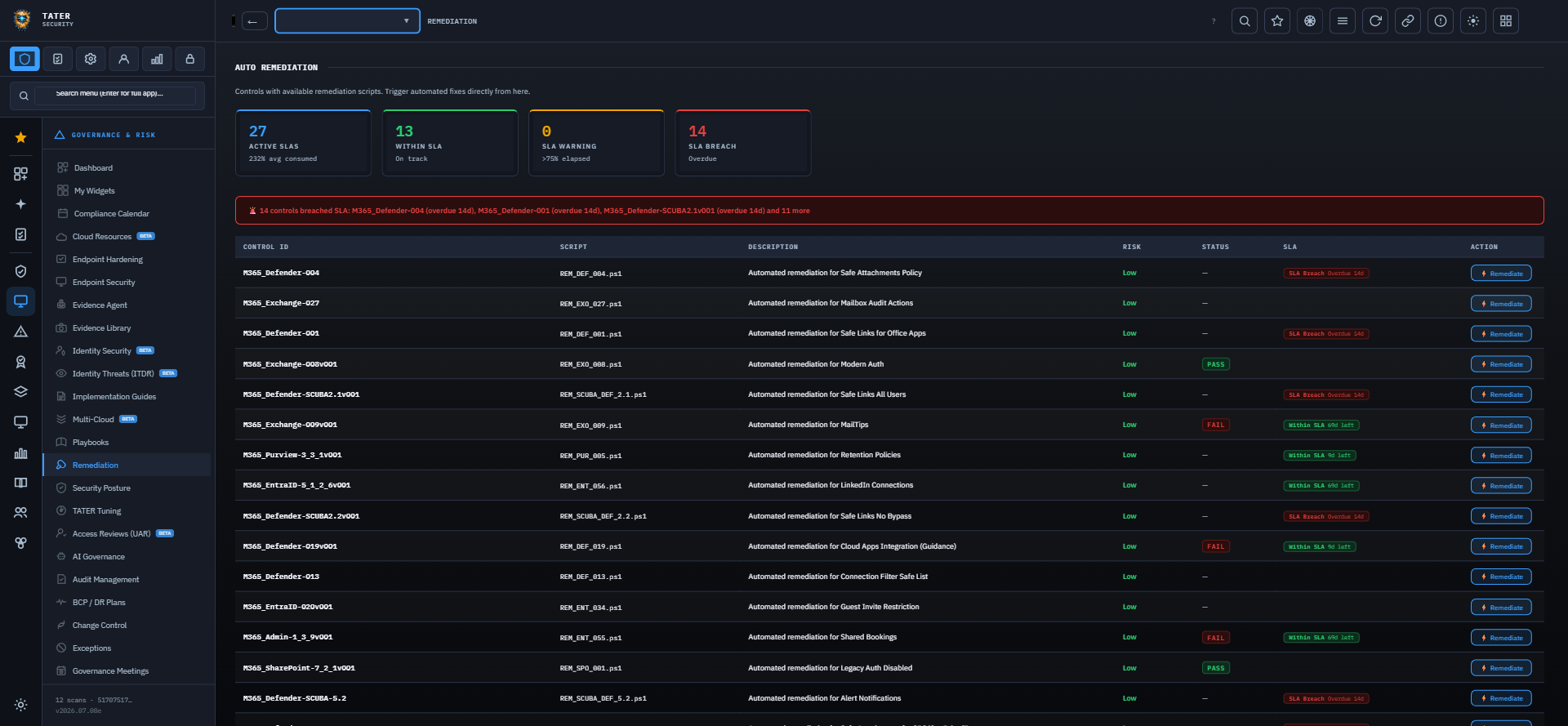Toggle the sun brightness theme icon in toolbar

pyautogui.click(x=1473, y=21)
